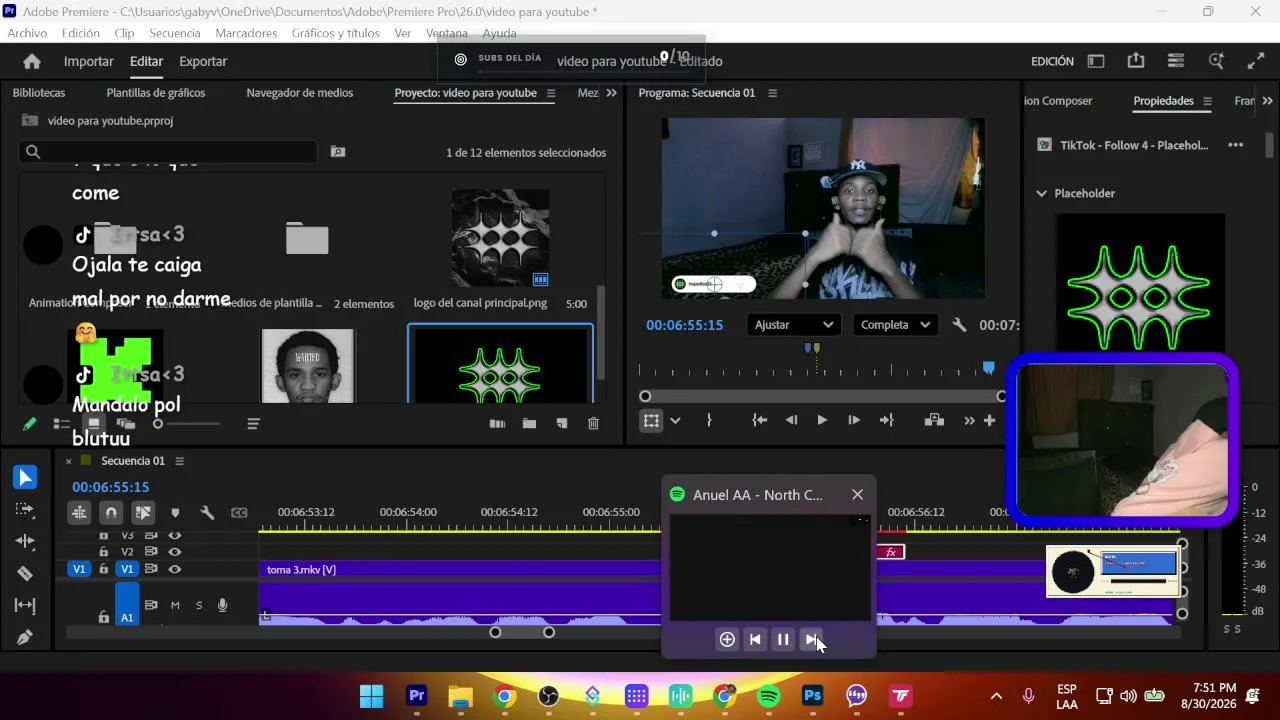1280x720 pixels.
Task: Toggle snap in timeline
Action: click(x=111, y=513)
